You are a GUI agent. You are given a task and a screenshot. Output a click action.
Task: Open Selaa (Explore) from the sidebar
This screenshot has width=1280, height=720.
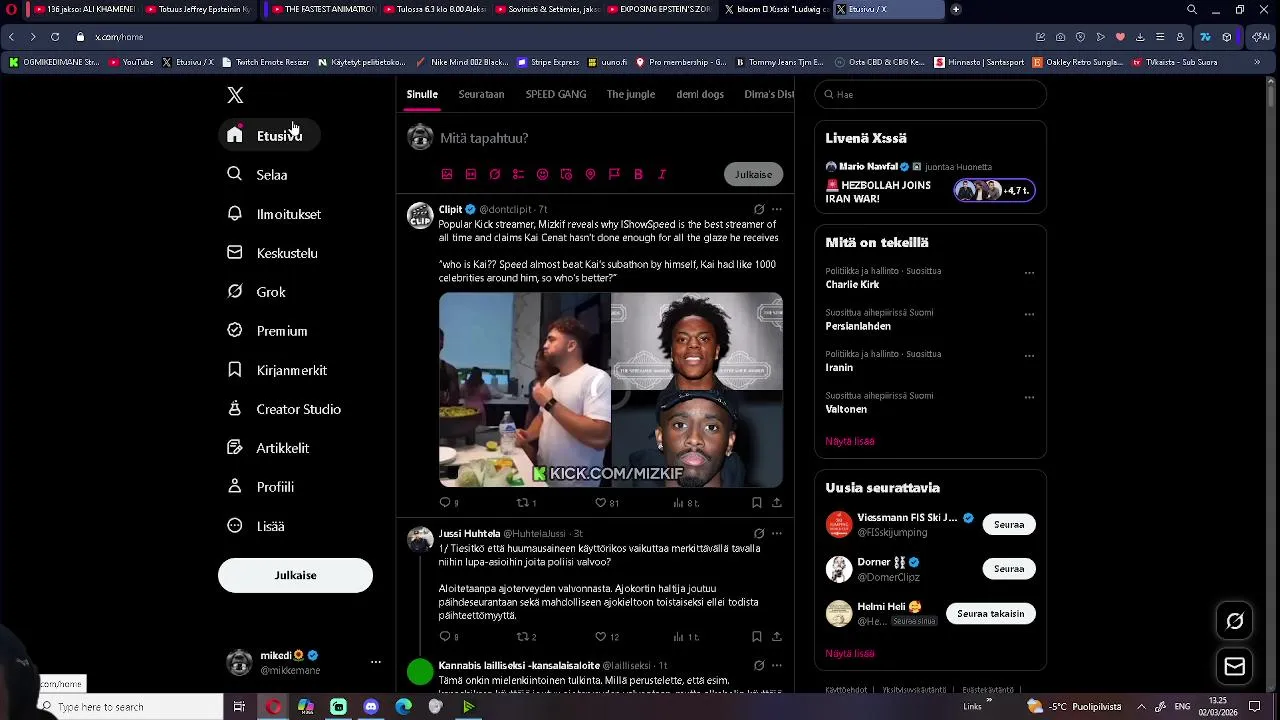click(x=257, y=175)
